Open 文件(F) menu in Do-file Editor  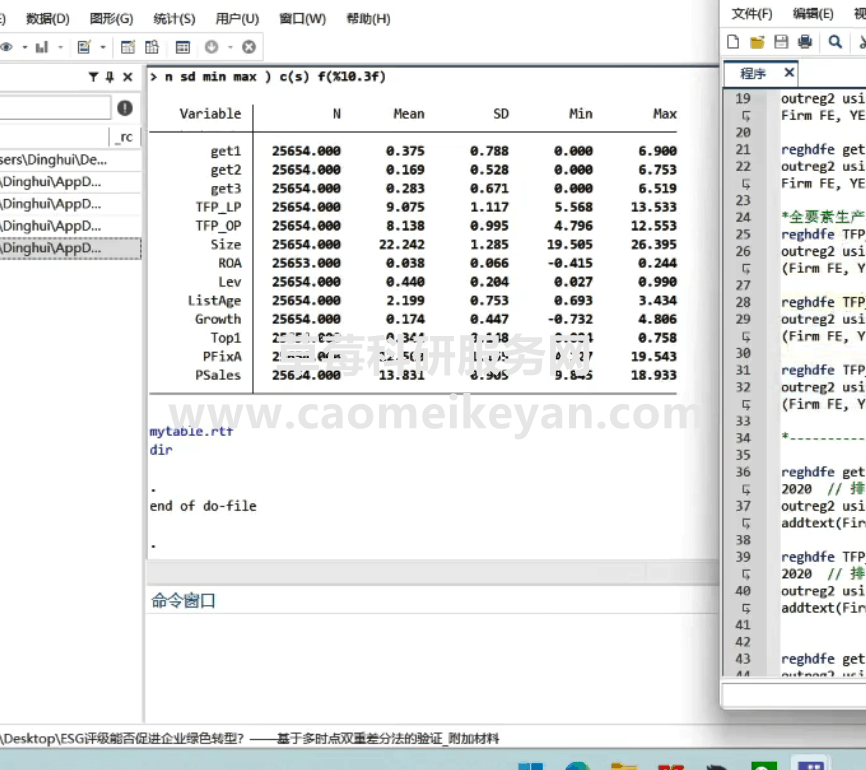[x=752, y=14]
